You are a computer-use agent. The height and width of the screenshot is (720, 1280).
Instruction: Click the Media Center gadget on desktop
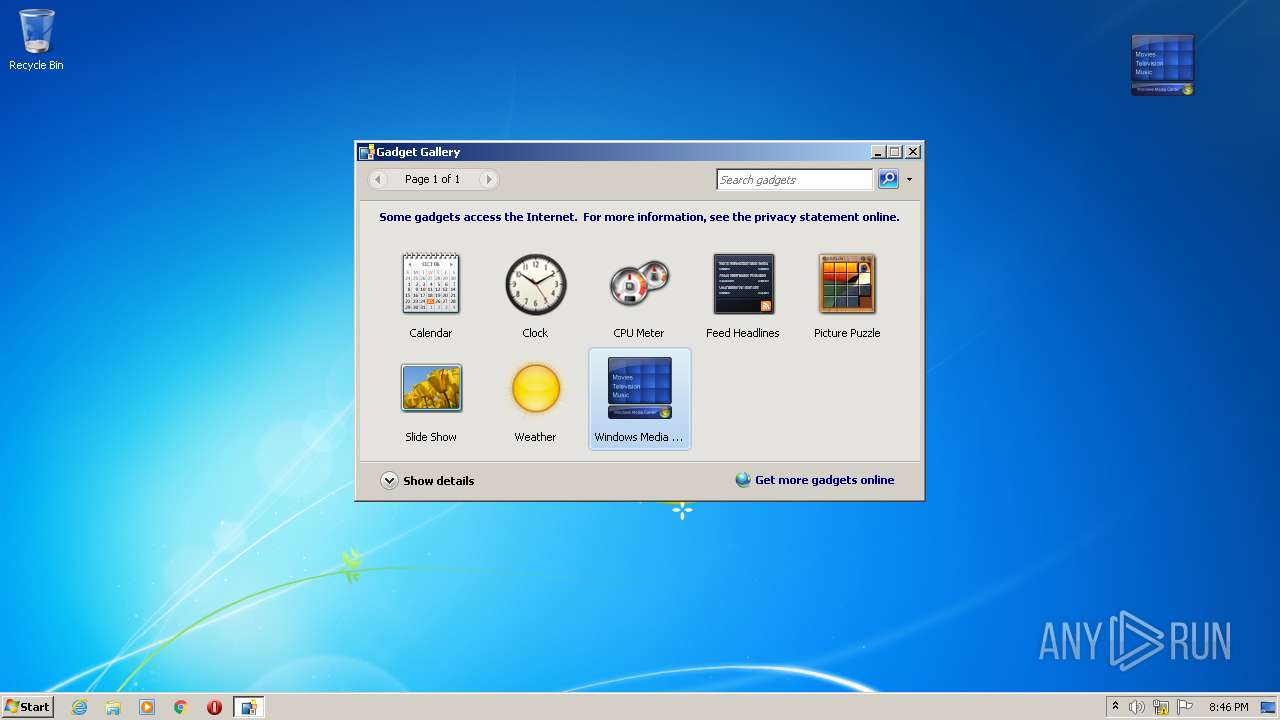(1163, 65)
